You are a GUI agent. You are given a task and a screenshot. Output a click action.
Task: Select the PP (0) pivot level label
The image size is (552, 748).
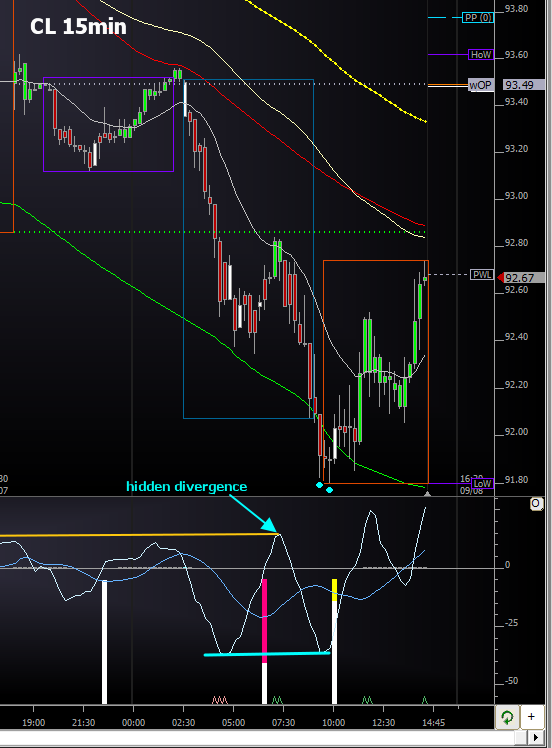pyautogui.click(x=478, y=18)
